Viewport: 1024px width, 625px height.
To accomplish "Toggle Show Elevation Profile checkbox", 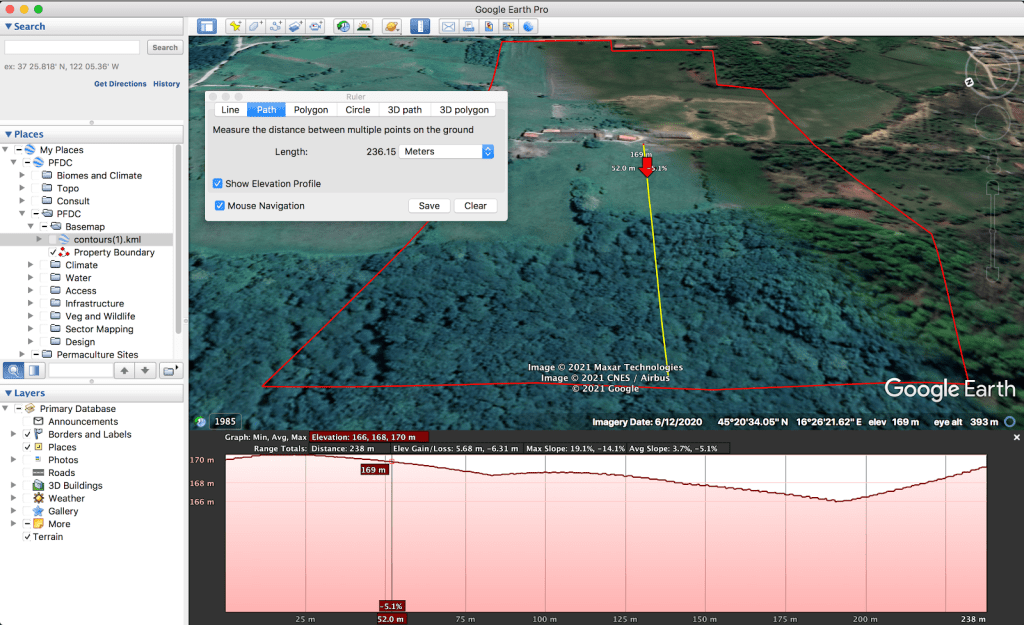I will pos(217,184).
